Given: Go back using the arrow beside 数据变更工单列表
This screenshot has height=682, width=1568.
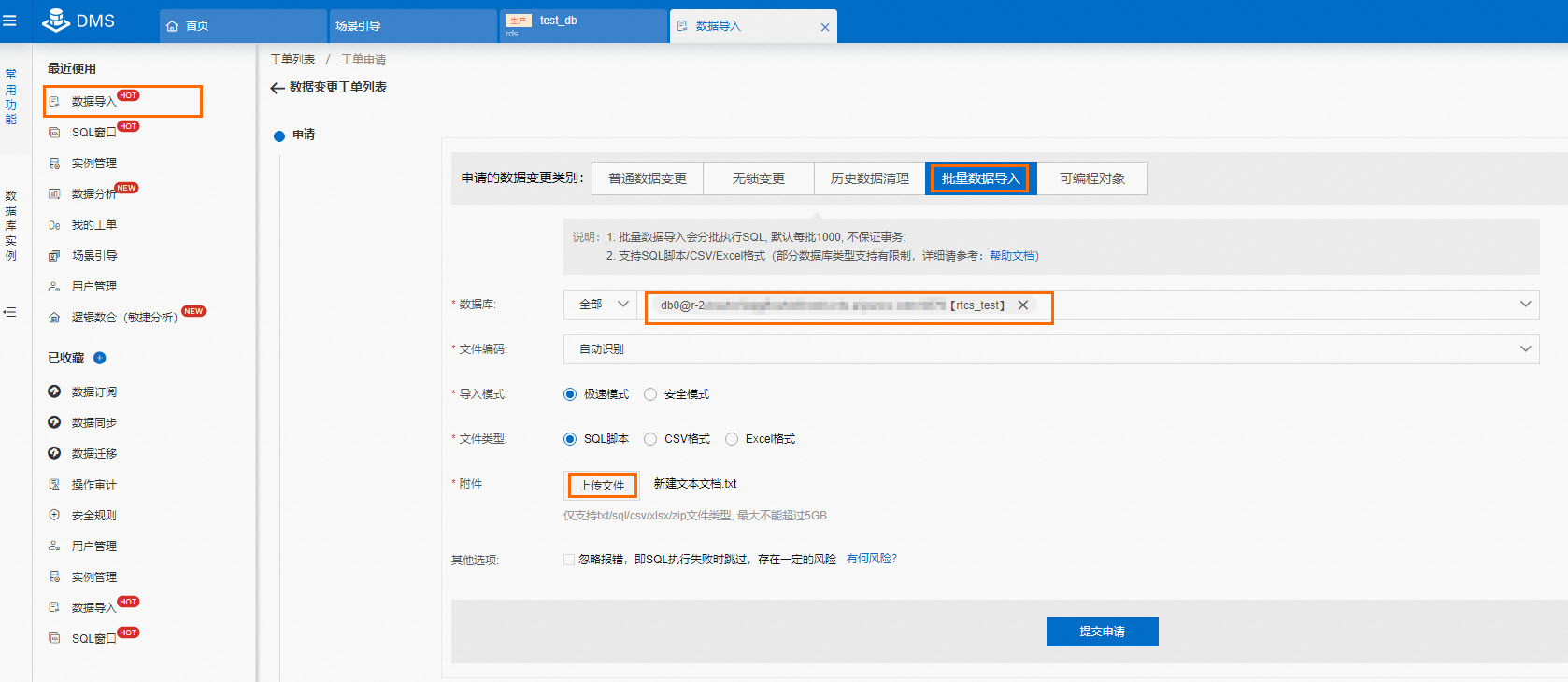Looking at the screenshot, I should [278, 88].
